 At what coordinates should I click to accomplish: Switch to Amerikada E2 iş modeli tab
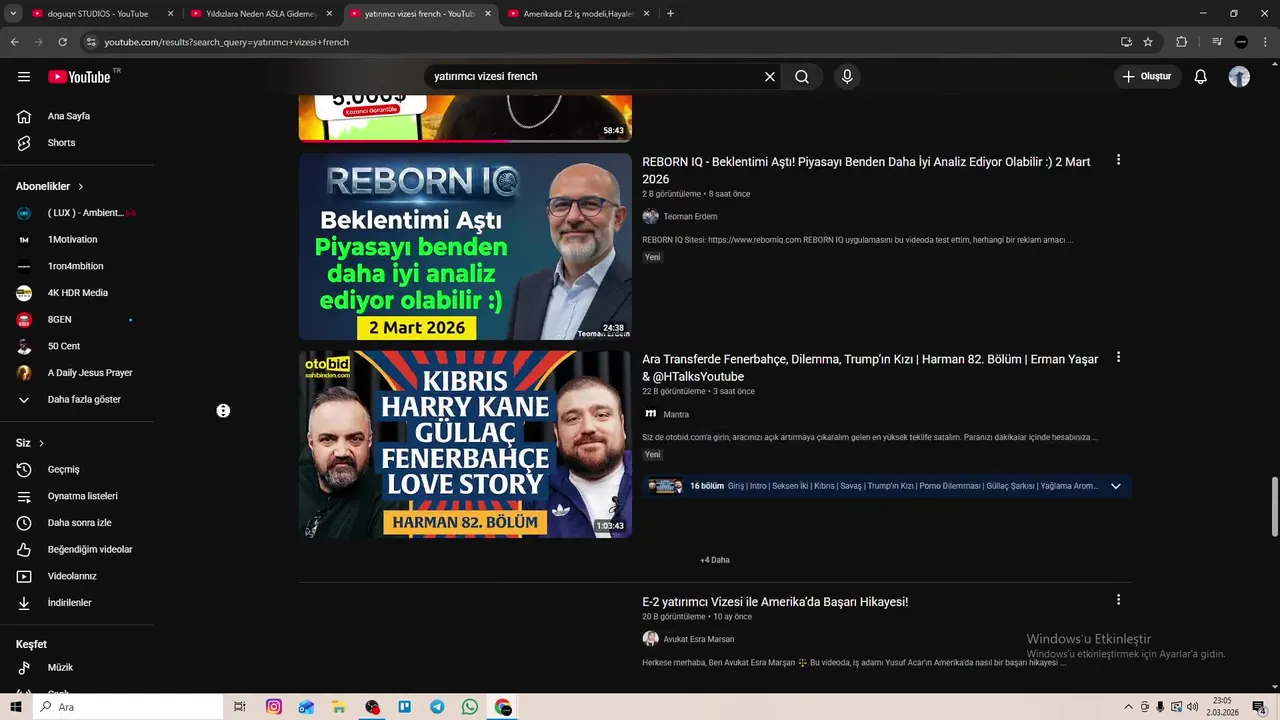coord(578,14)
